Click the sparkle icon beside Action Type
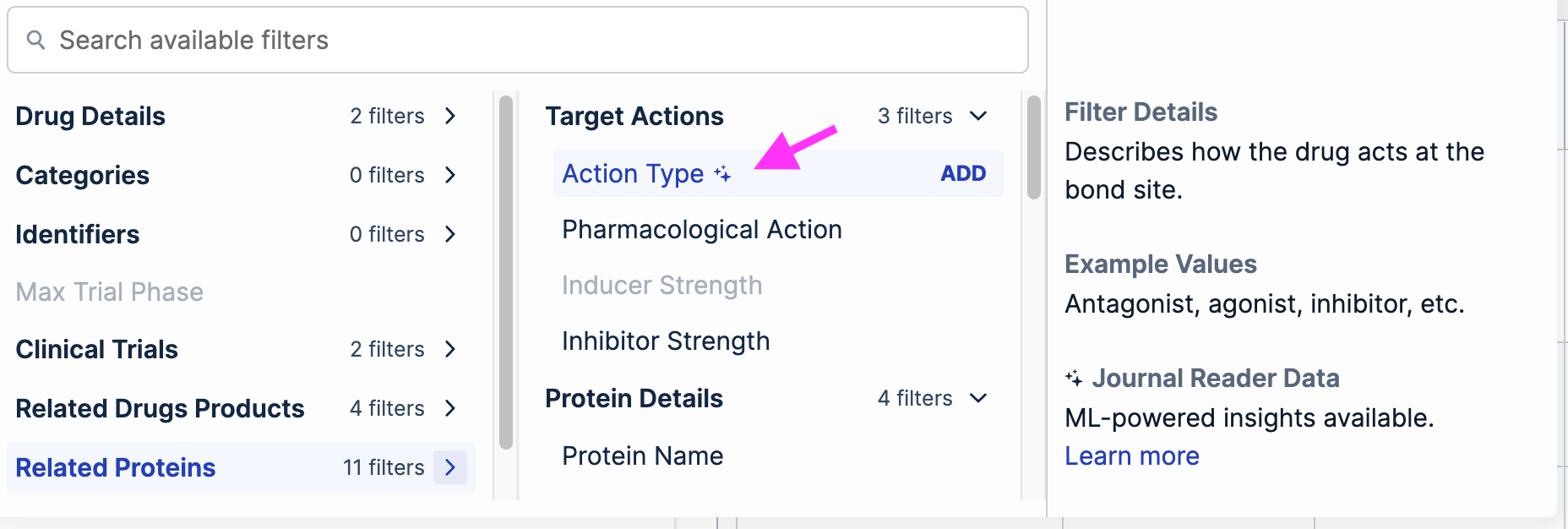 click(x=722, y=173)
